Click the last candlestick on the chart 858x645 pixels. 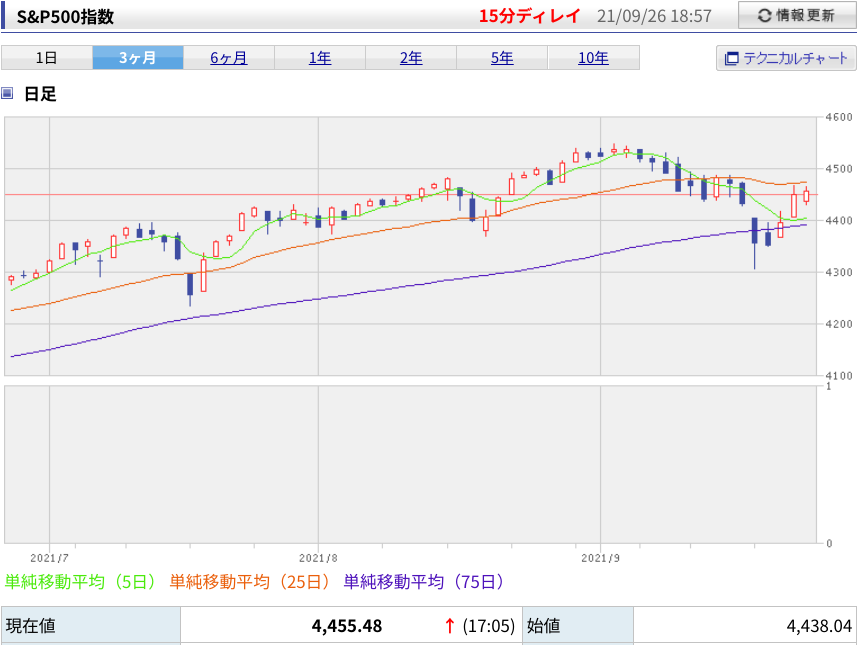[807, 196]
